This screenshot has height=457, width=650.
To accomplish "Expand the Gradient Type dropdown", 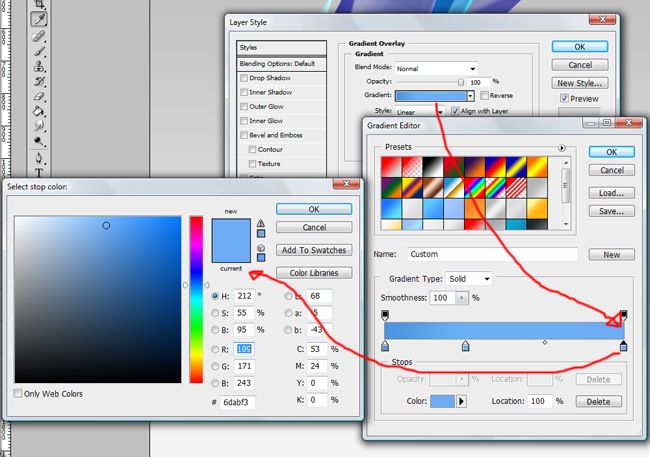I will (468, 278).
